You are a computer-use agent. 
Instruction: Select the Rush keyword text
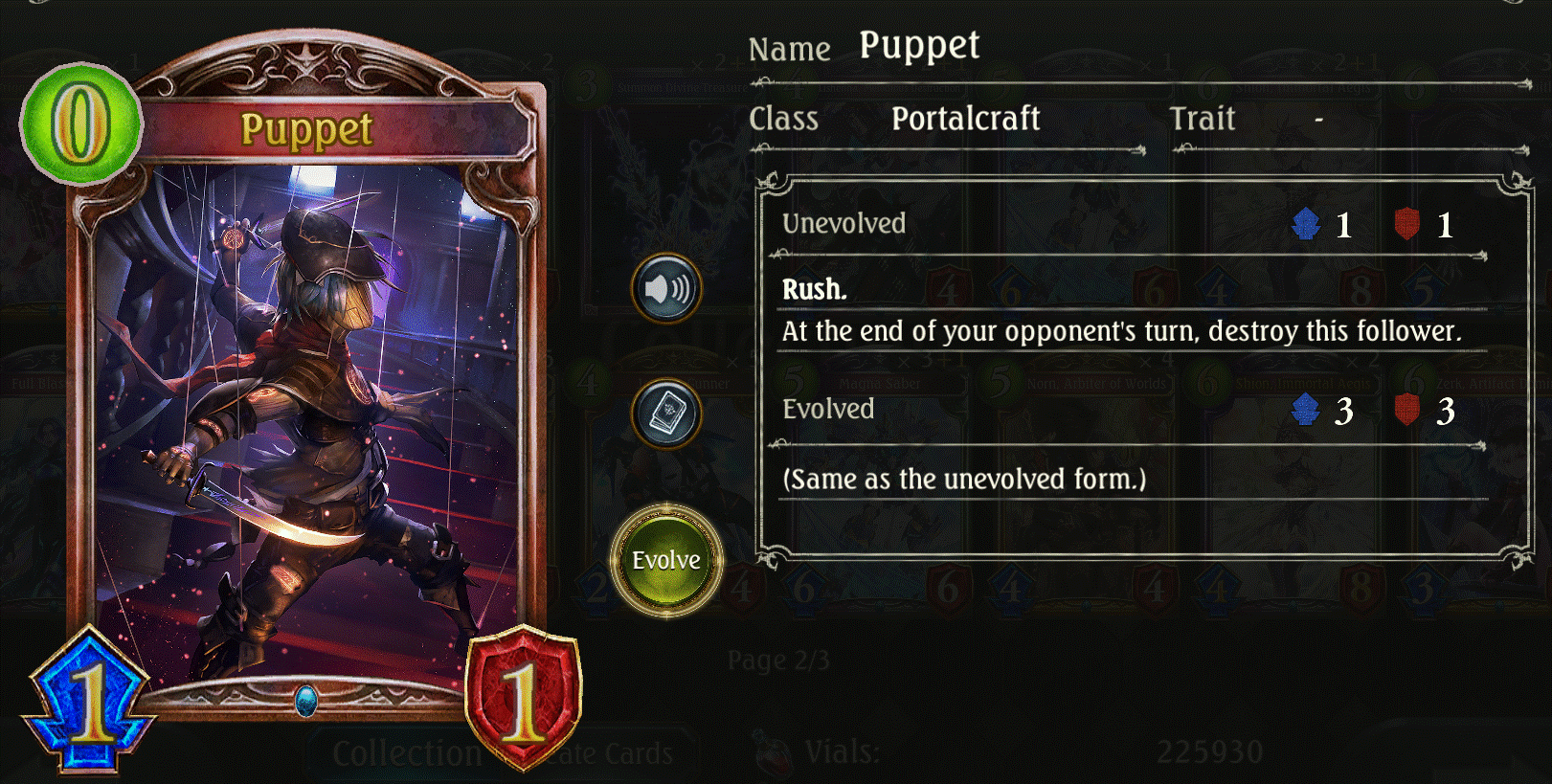[x=814, y=289]
